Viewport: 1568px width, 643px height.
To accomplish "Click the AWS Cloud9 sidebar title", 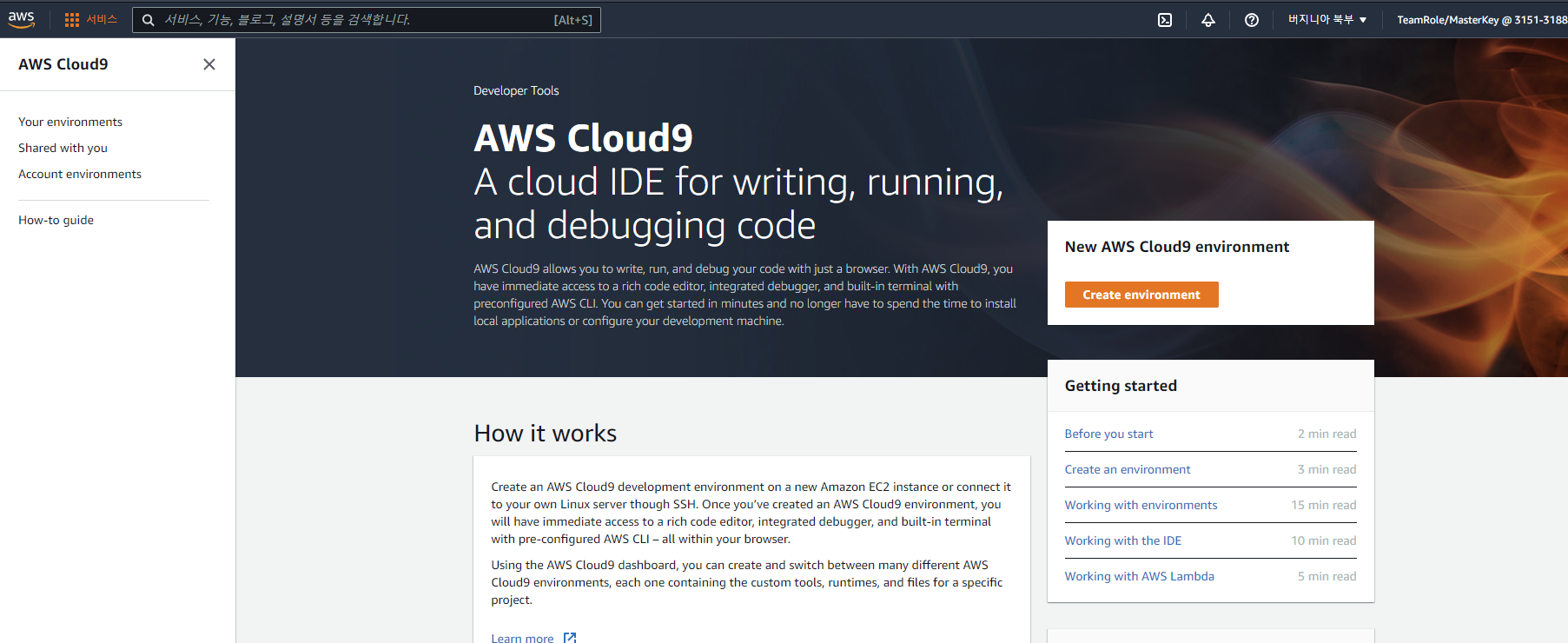I will [x=63, y=64].
